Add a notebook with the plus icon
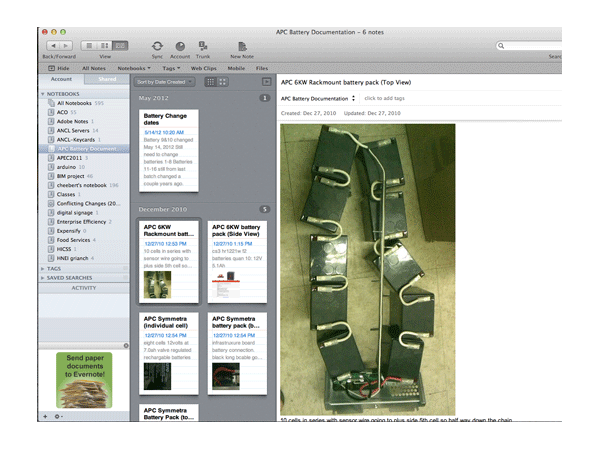Viewport: 600px width, 450px height. point(45,416)
